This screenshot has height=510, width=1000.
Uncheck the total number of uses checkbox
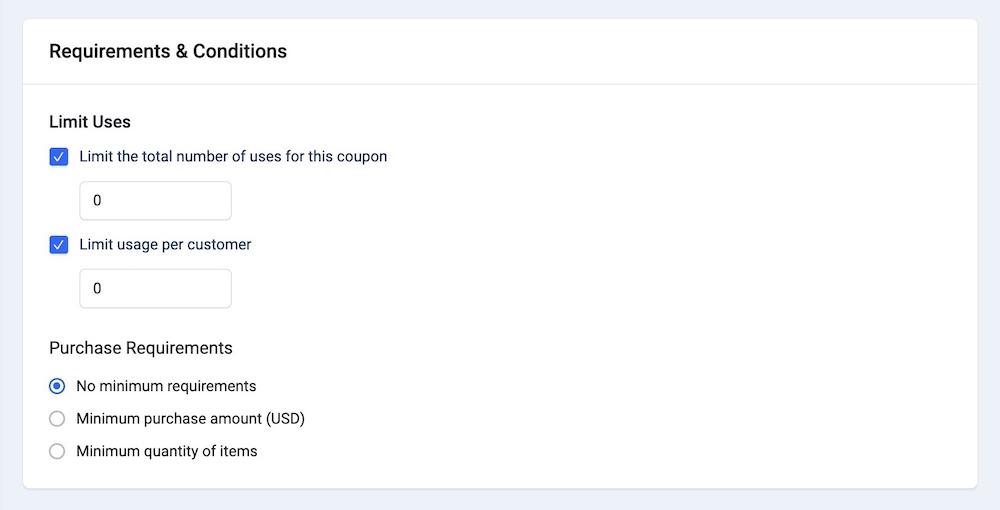pos(58,157)
